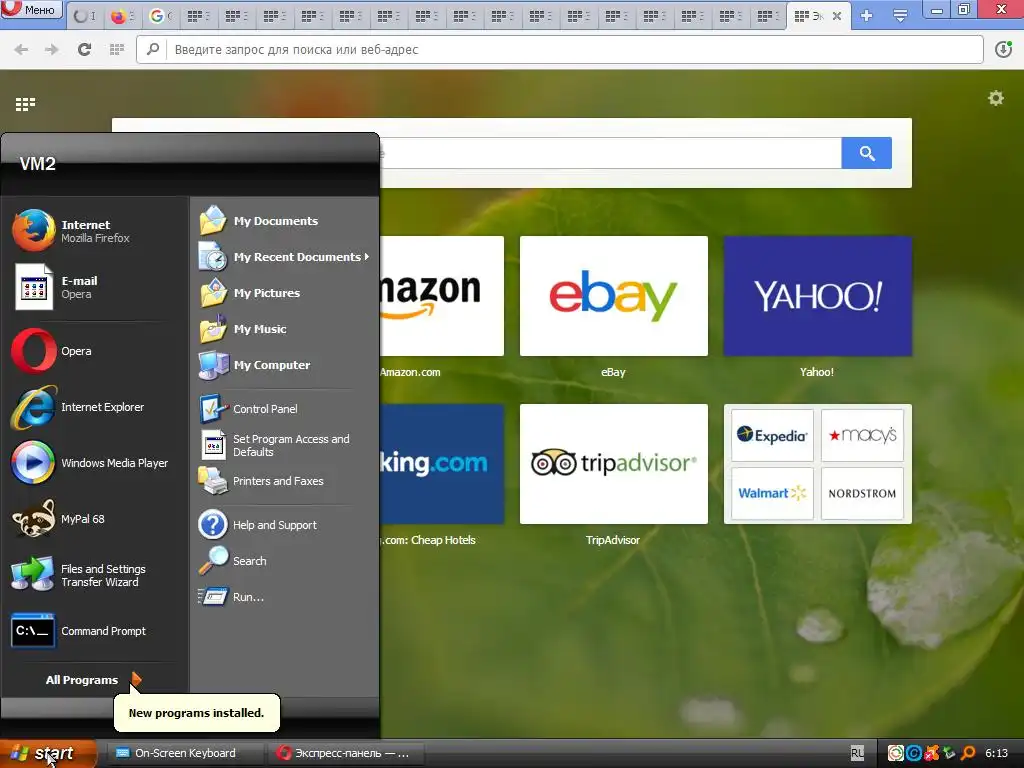Screen dimensions: 1024x768
Task: Click the Speed Dial grid toolbar icon
Action: coord(116,49)
